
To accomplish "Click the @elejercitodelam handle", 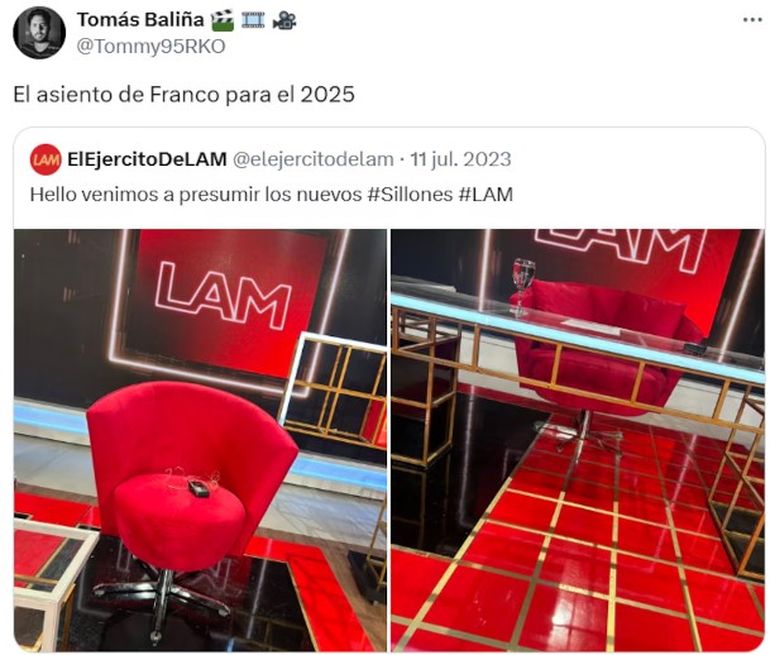I will click(x=313, y=160).
